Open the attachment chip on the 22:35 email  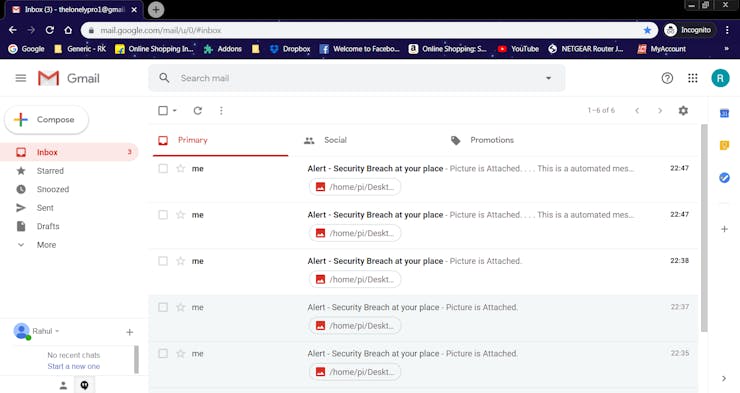coord(355,372)
